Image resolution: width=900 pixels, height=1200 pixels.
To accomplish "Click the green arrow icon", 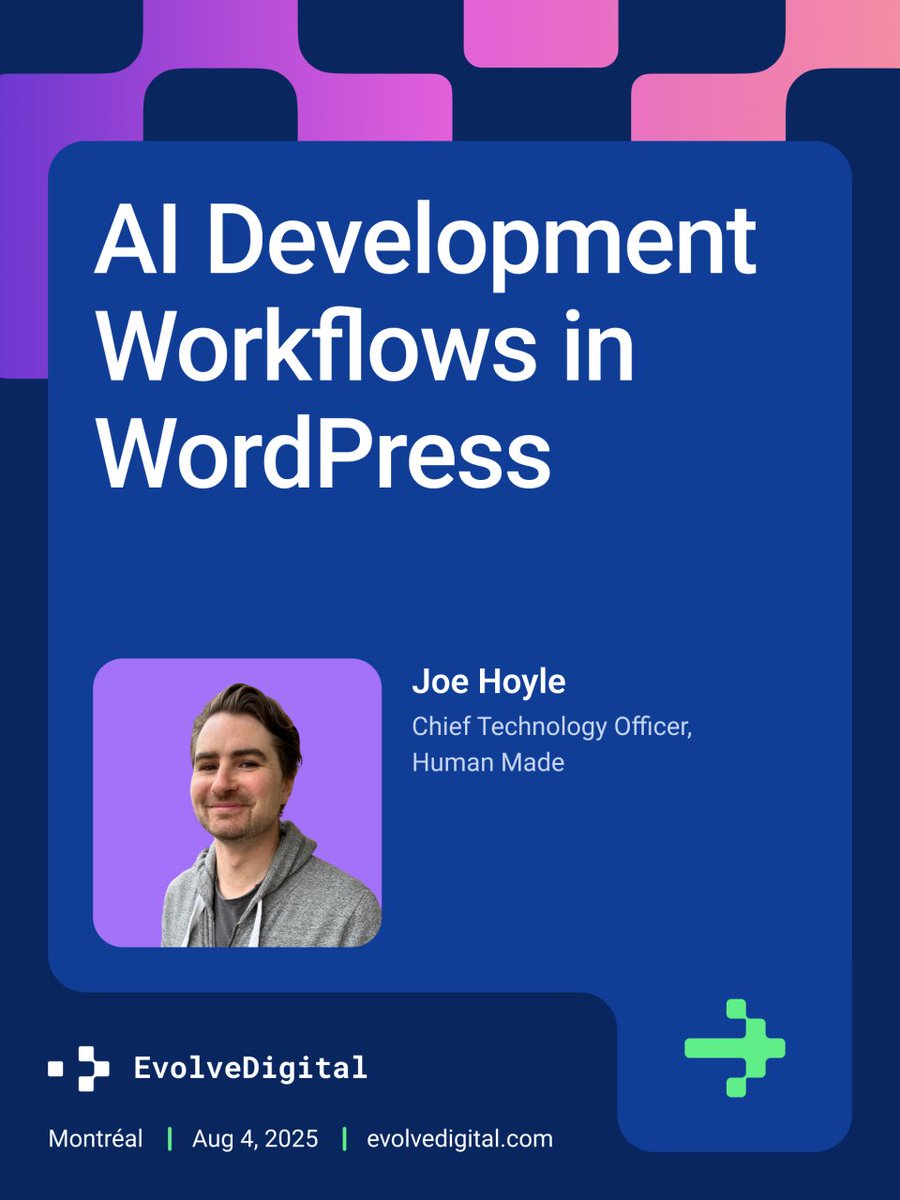I will click(735, 1047).
